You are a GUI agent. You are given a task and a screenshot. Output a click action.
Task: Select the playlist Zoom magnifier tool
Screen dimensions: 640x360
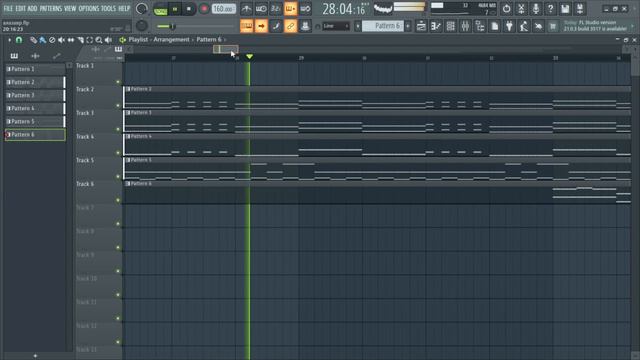tap(99, 40)
